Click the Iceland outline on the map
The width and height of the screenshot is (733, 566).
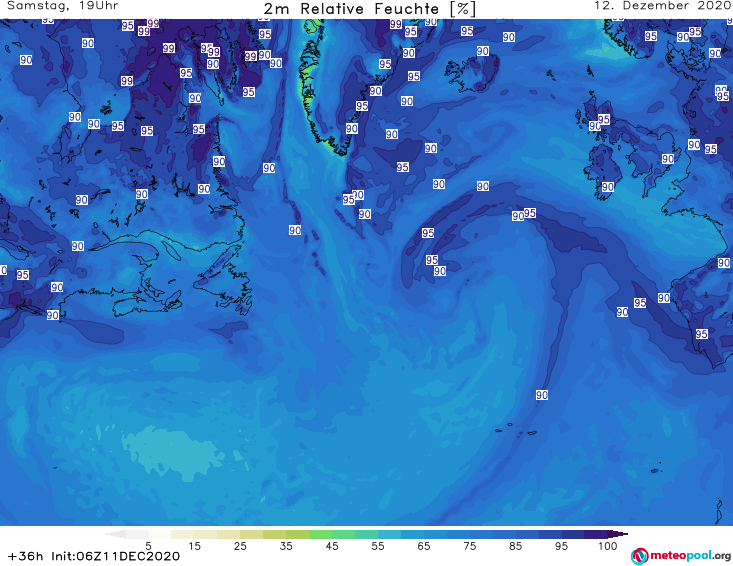tap(472, 73)
